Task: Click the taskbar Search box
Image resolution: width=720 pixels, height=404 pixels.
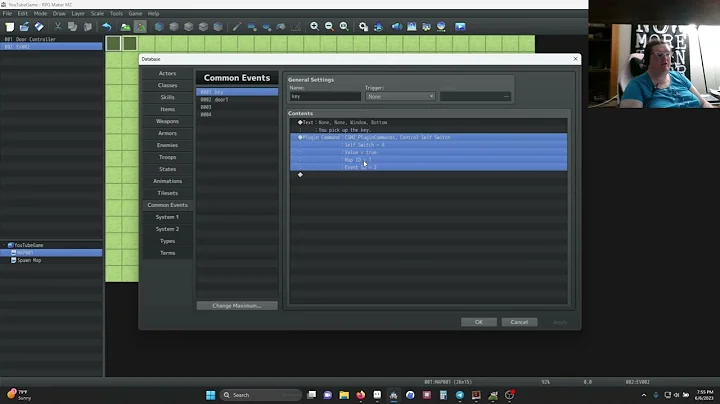Action: (261, 395)
